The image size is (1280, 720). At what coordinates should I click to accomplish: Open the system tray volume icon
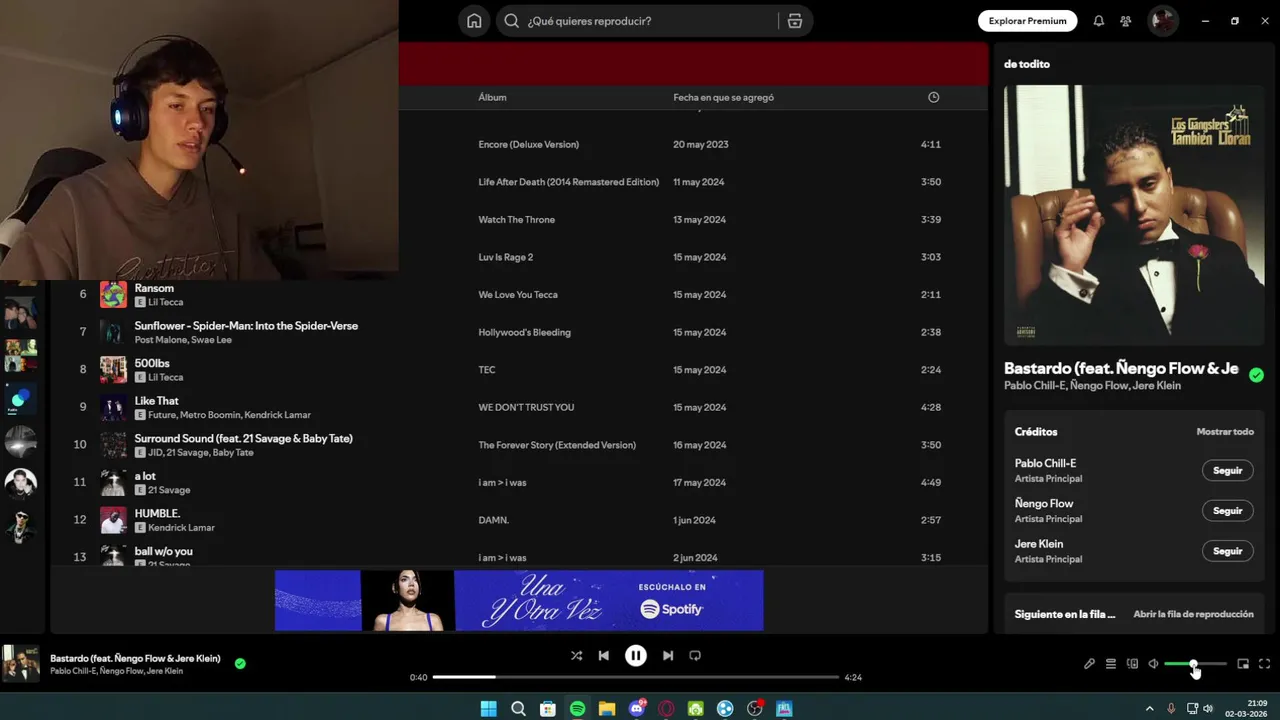1208,708
